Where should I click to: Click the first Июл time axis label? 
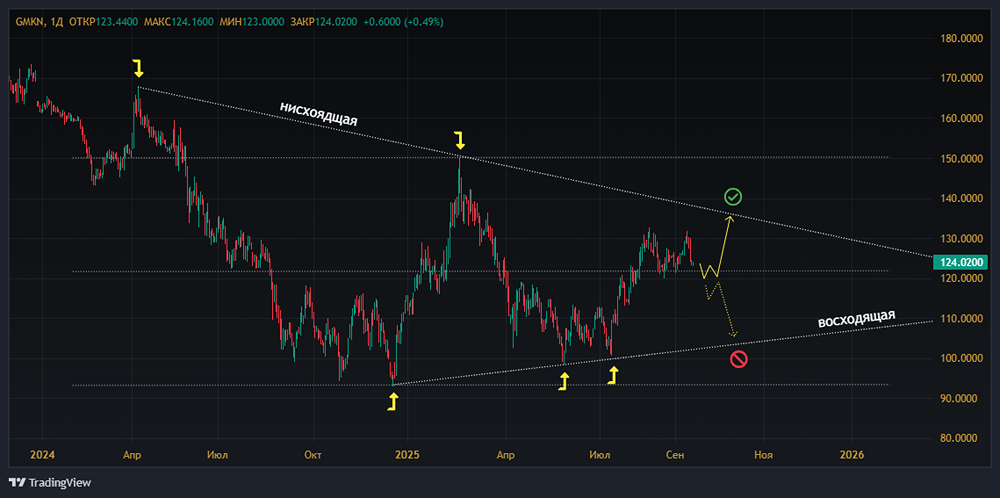[x=218, y=455]
